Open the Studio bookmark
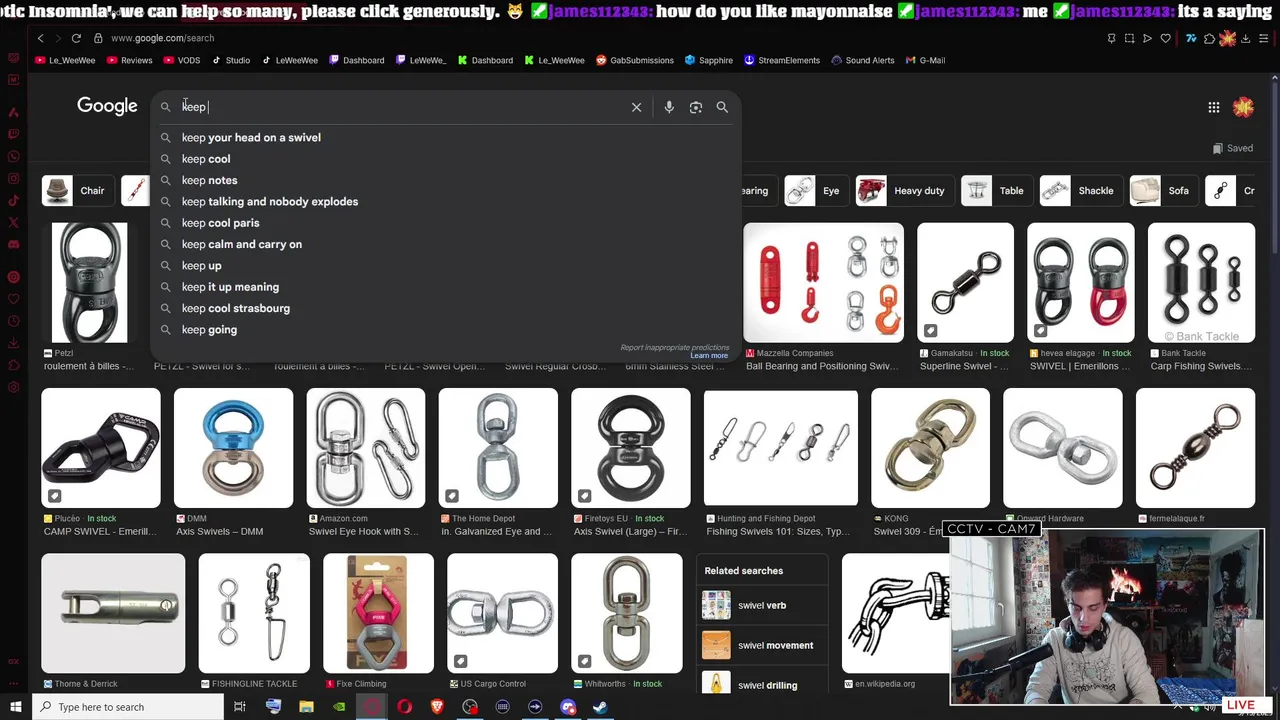Image resolution: width=1280 pixels, height=720 pixels. [x=230, y=60]
